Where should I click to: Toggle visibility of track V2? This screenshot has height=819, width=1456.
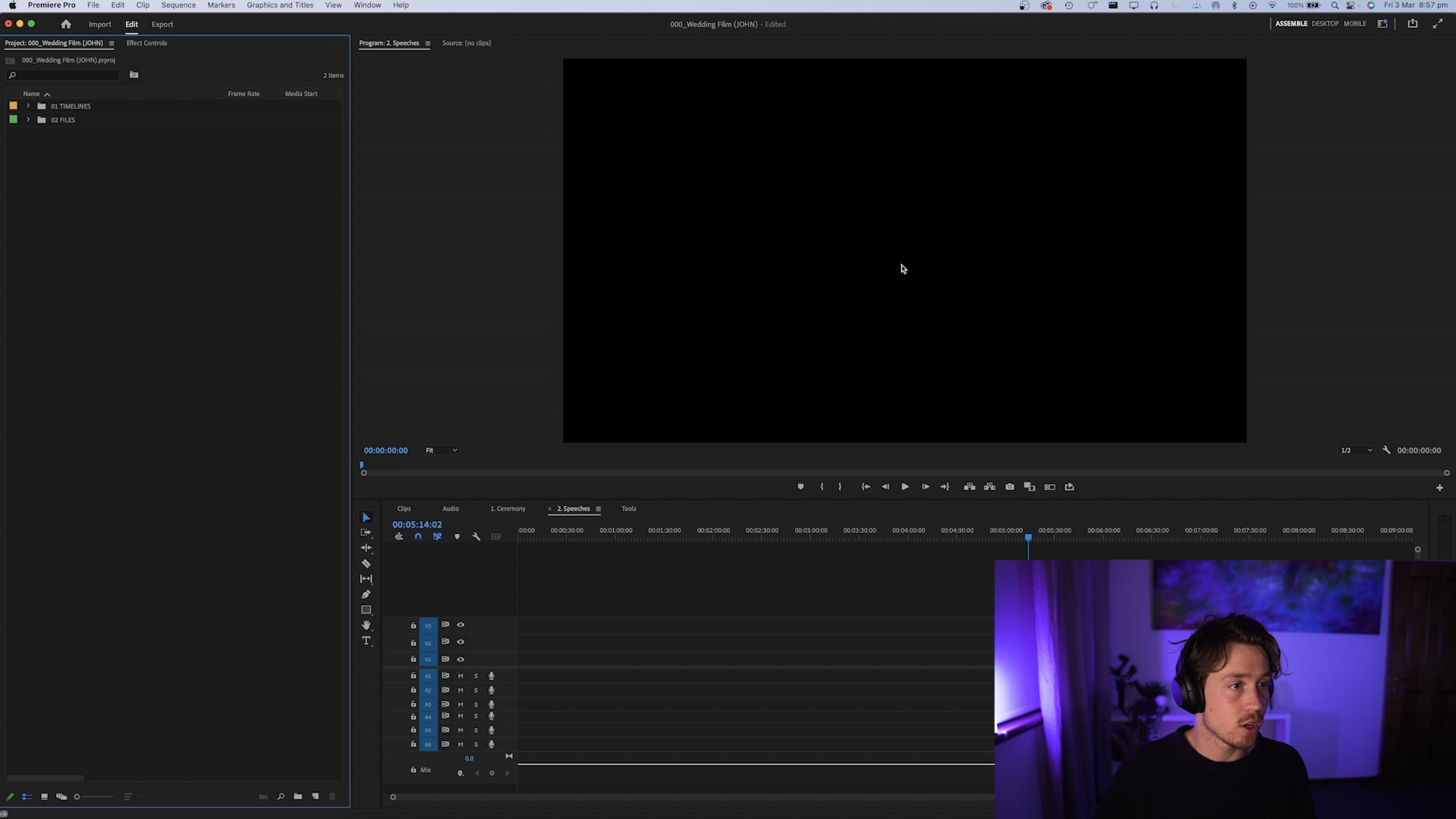point(460,642)
